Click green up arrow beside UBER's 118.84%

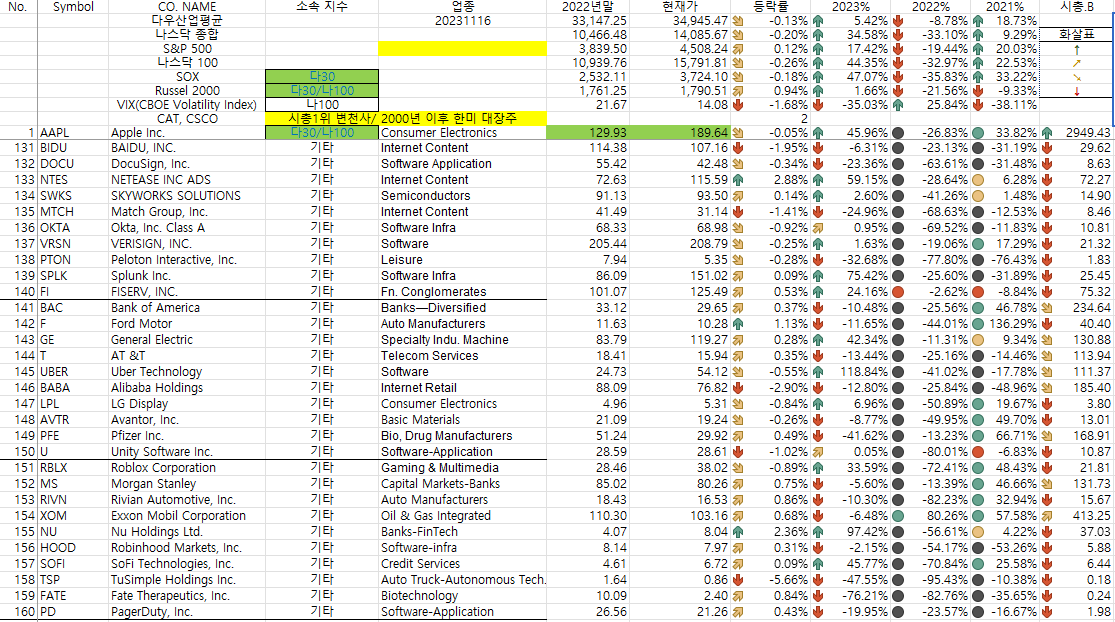pyautogui.click(x=818, y=372)
